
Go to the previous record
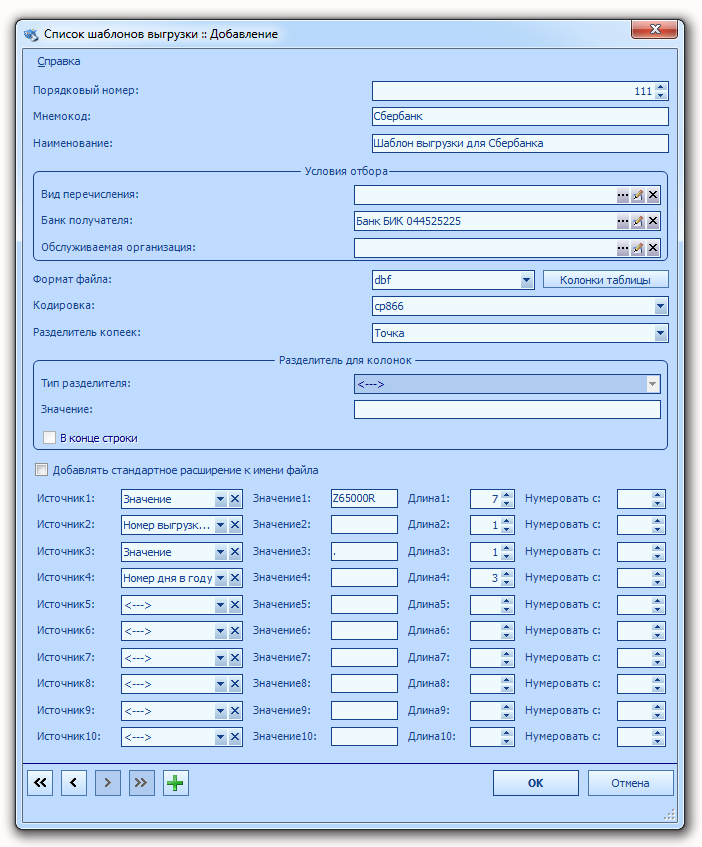pos(74,783)
